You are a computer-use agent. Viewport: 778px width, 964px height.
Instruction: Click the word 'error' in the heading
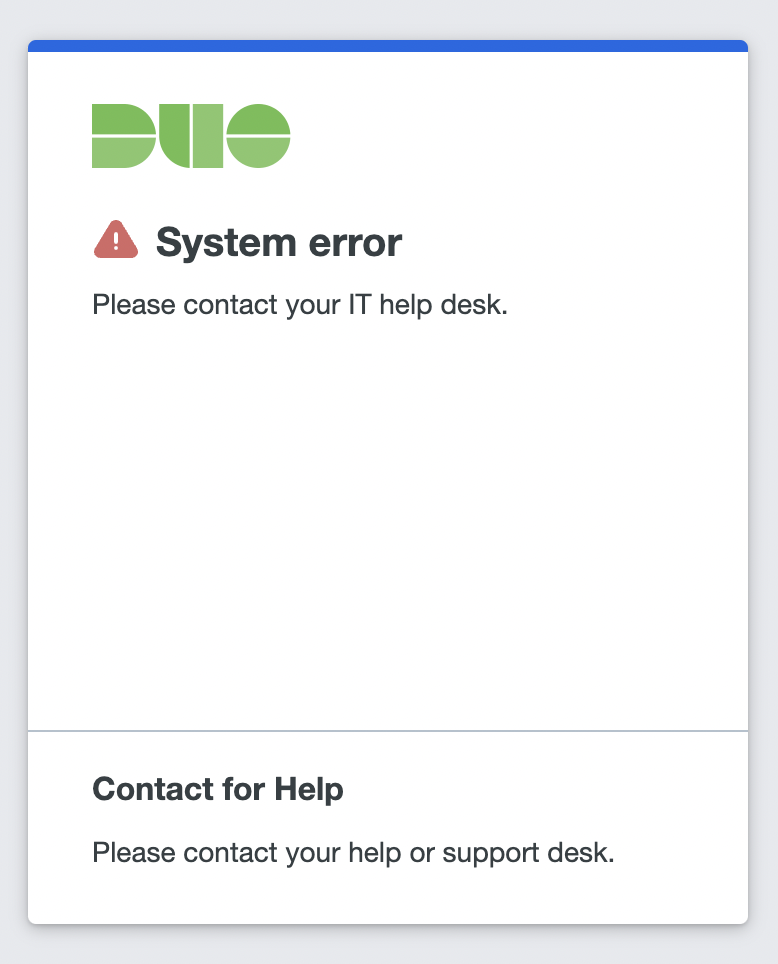click(355, 243)
